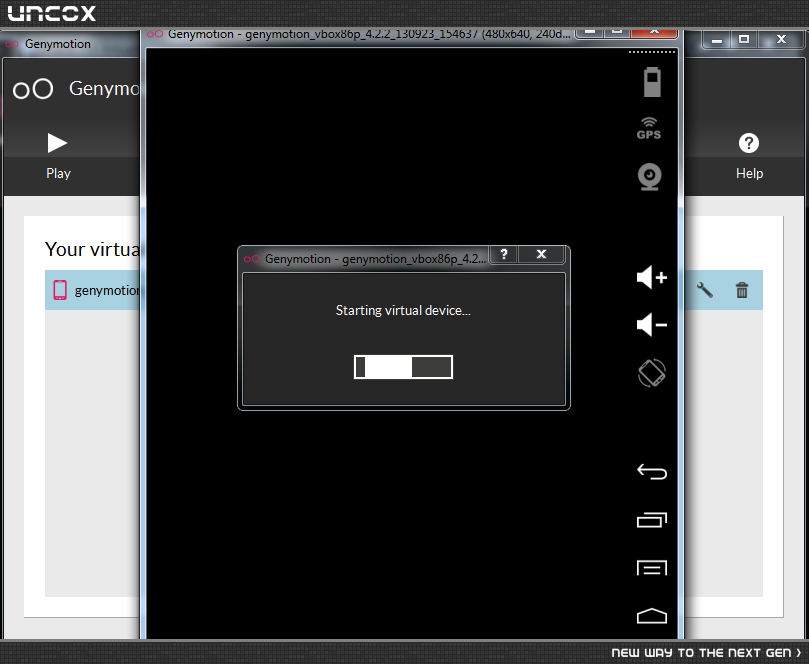809x664 pixels.
Task: Open the camera widget icon
Action: coord(650,177)
